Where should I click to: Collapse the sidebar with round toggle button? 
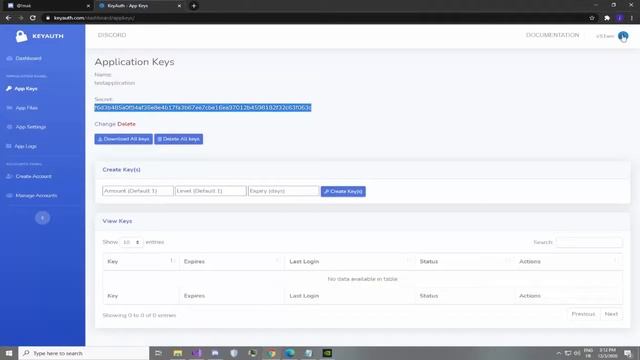[42, 218]
